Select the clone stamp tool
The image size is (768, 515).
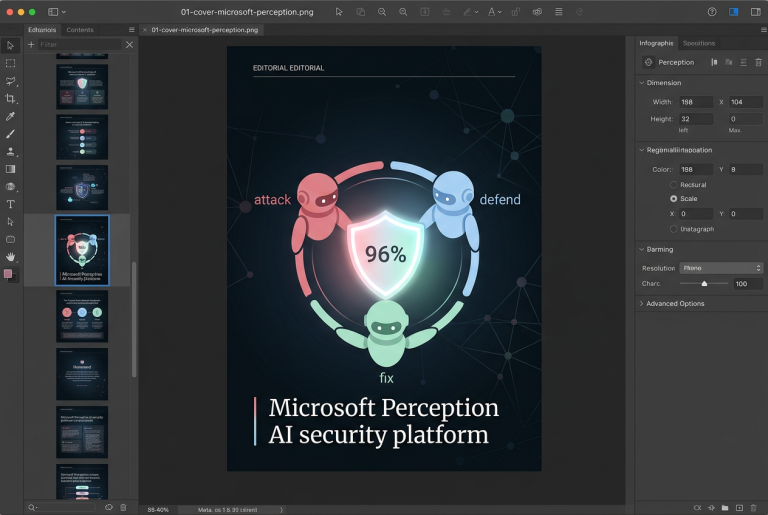(10, 151)
